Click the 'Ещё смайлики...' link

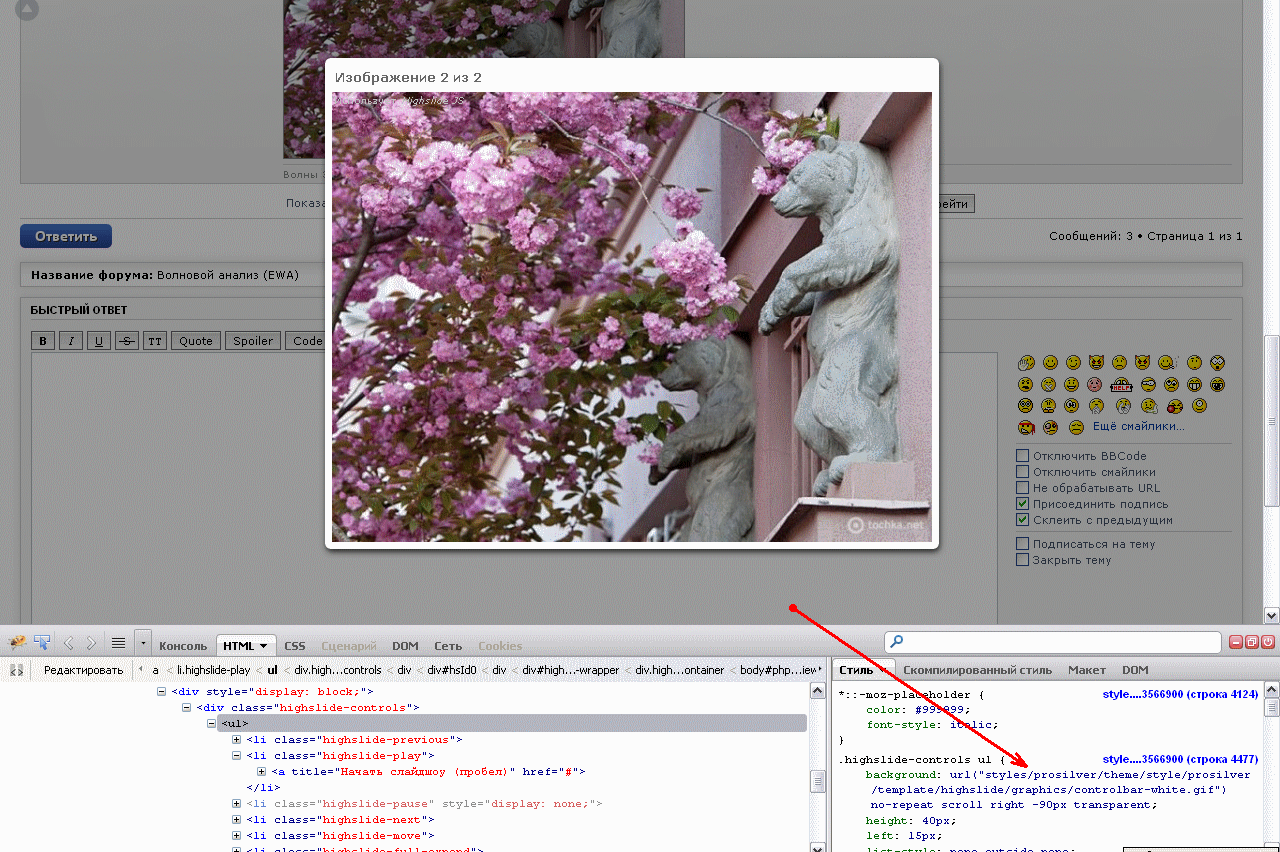tap(1138, 426)
